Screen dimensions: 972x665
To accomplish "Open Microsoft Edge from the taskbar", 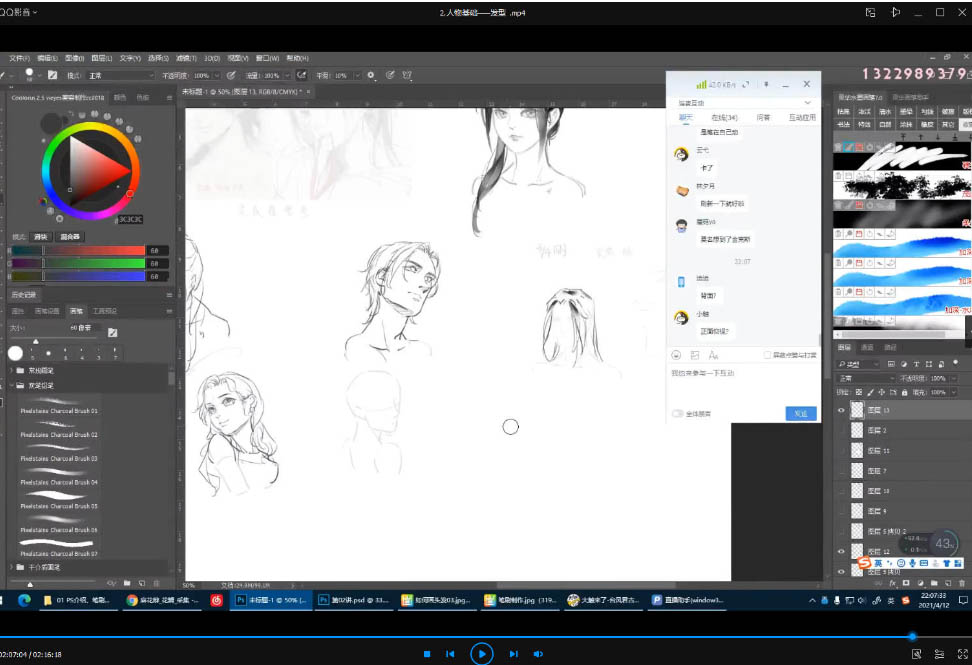I will coord(24,600).
